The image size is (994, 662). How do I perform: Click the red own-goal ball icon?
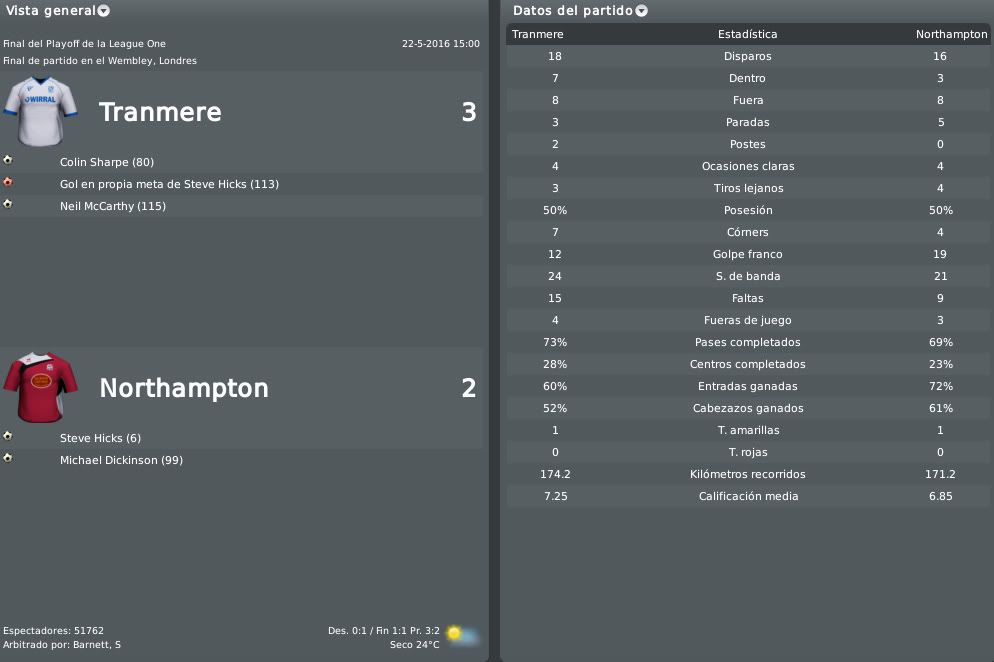[8, 183]
